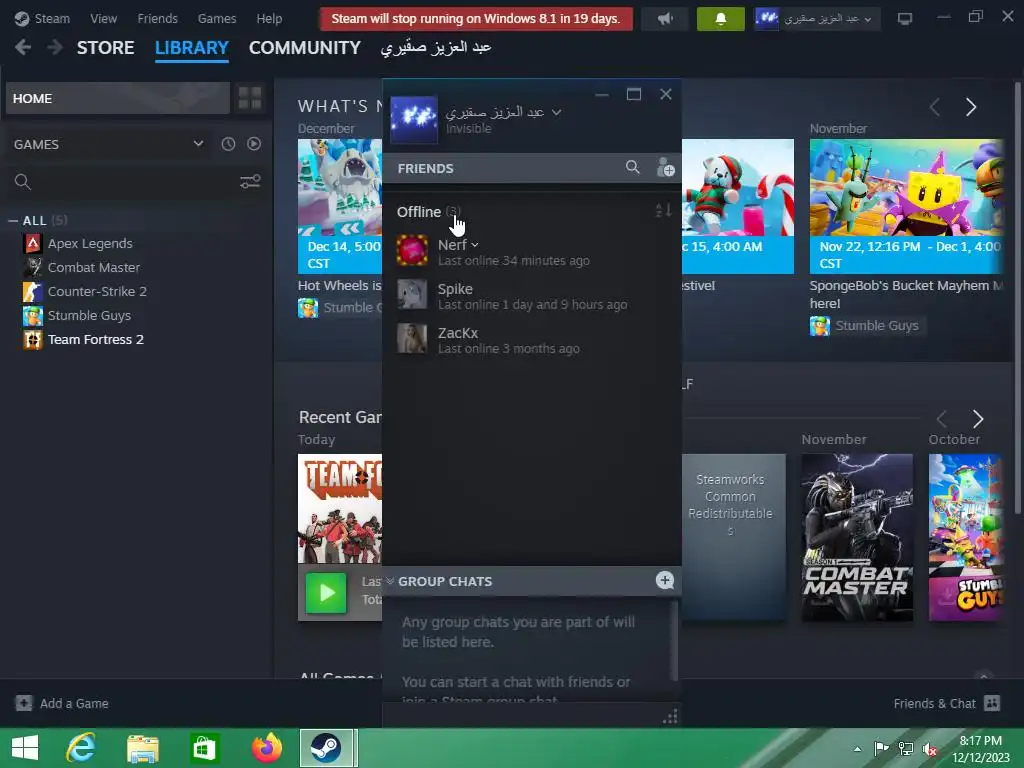This screenshot has height=768, width=1024.
Task: Switch to the STORE tab
Action: pos(105,48)
